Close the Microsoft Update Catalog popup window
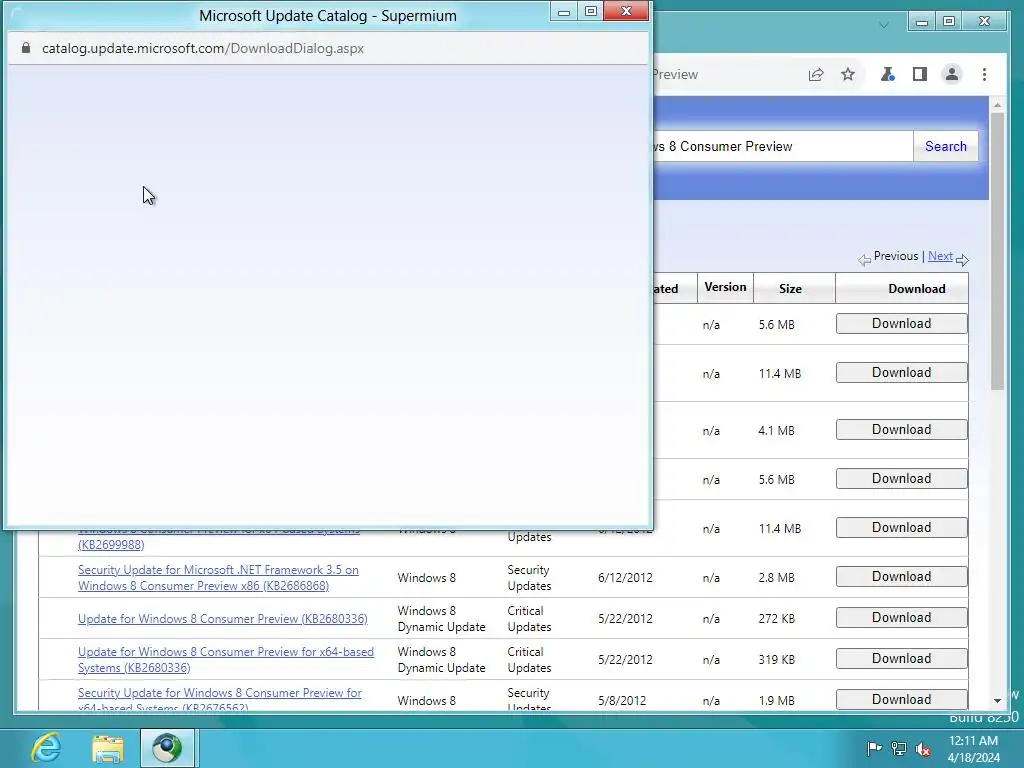 click(626, 12)
